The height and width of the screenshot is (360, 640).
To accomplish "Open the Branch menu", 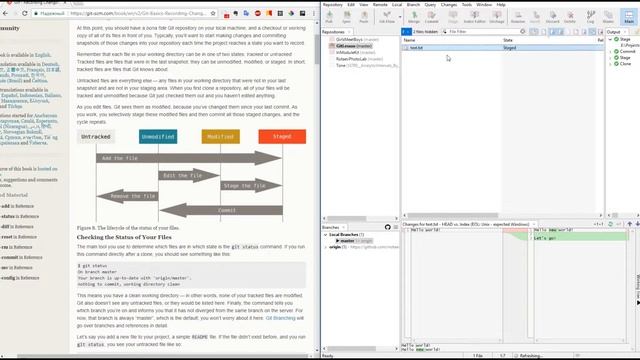I will tap(413, 4).
